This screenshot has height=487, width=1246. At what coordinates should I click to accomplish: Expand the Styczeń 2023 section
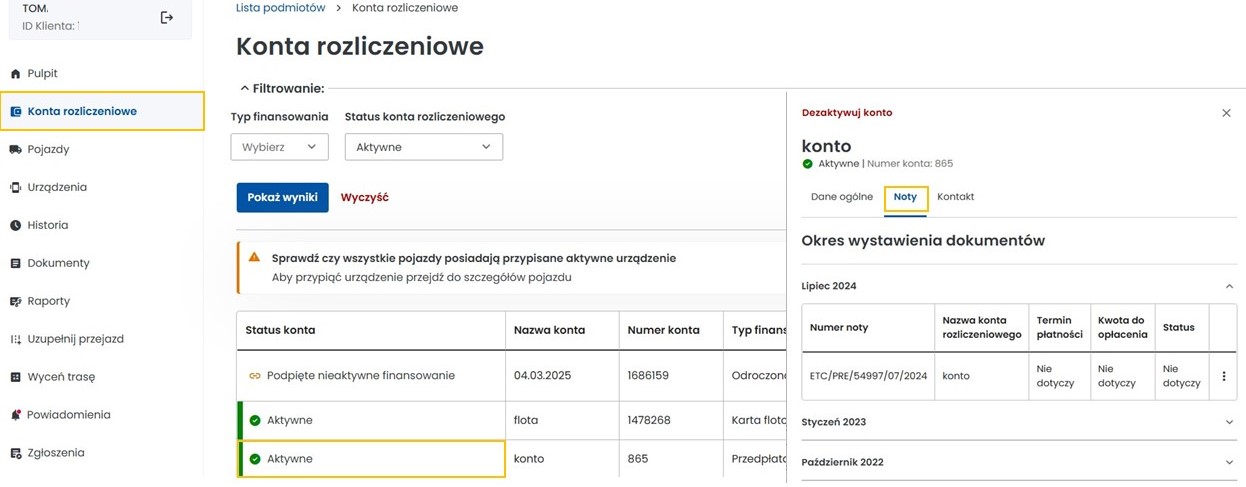[x=1229, y=422]
